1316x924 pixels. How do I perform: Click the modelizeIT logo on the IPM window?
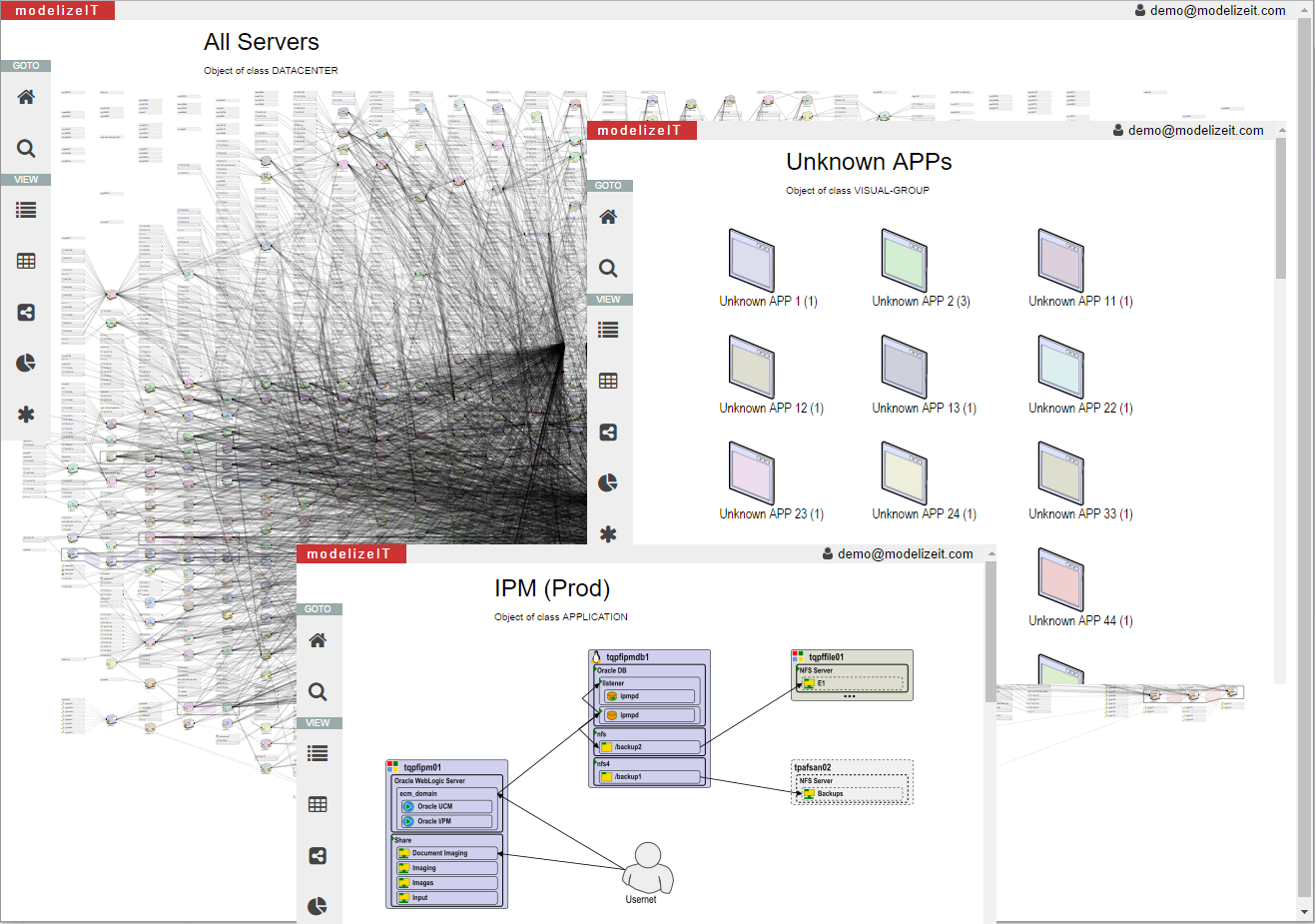[x=351, y=552]
